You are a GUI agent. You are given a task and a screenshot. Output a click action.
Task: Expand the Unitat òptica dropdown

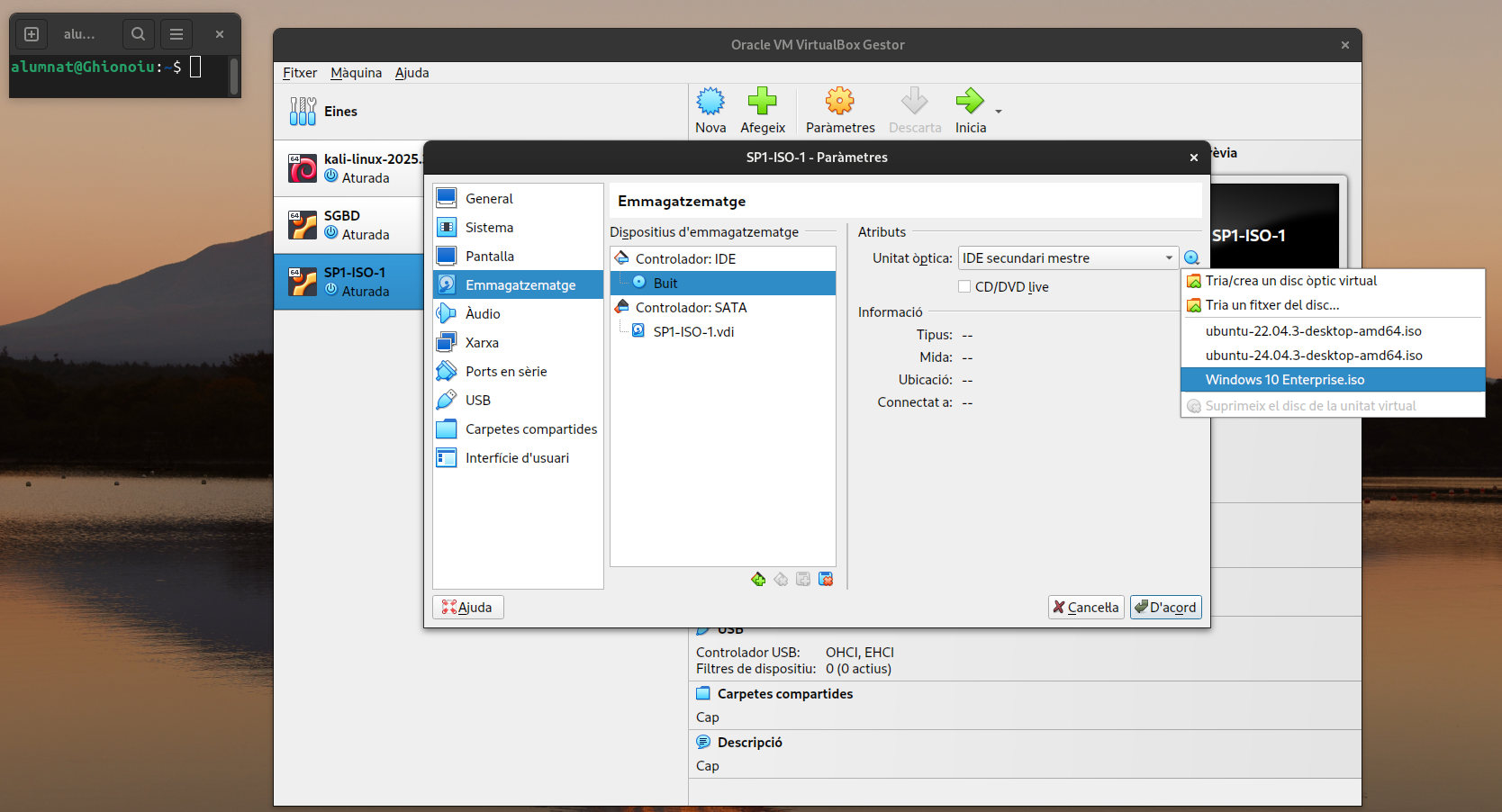(x=1068, y=258)
